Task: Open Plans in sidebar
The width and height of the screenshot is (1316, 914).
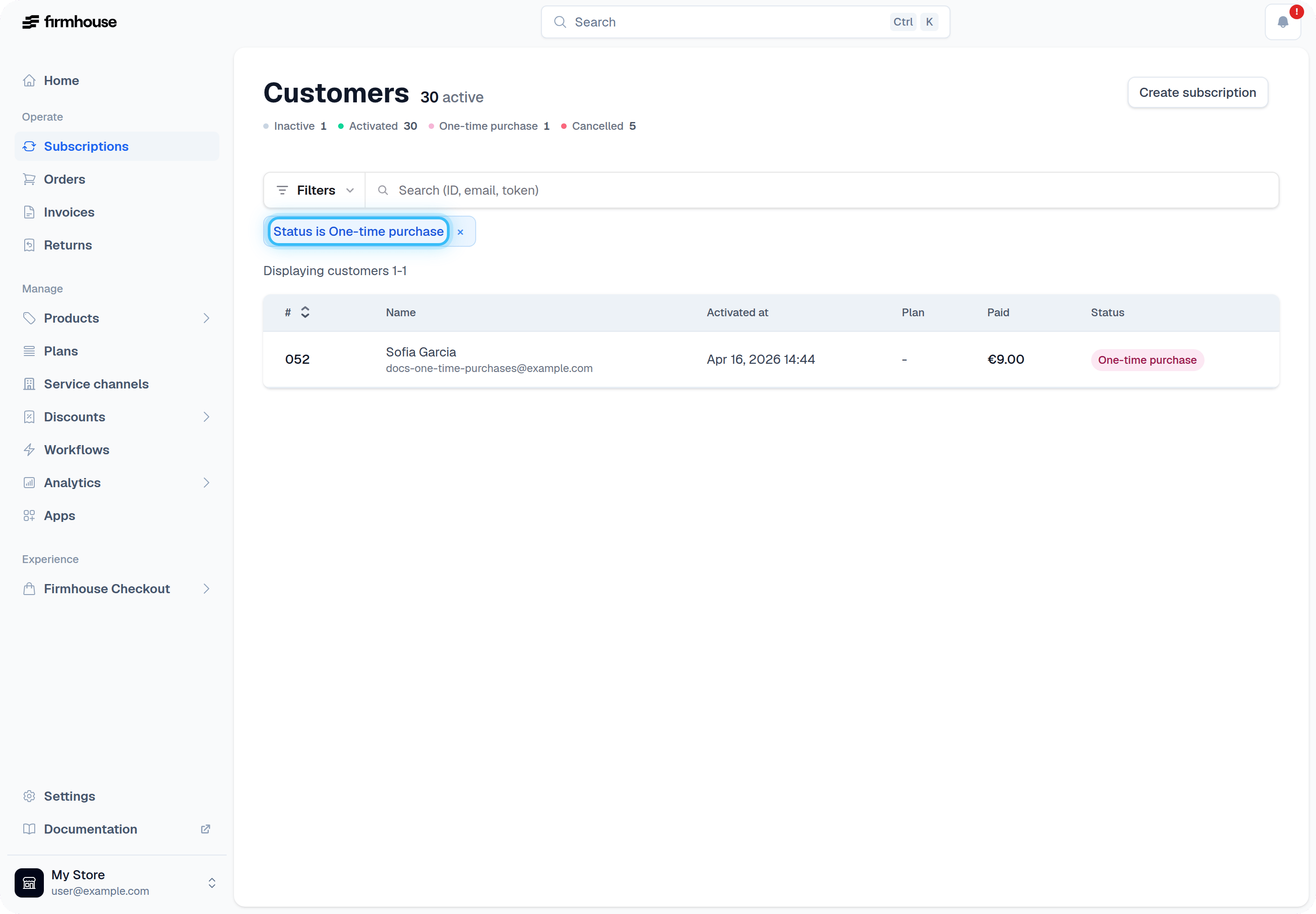Action: (x=117, y=351)
